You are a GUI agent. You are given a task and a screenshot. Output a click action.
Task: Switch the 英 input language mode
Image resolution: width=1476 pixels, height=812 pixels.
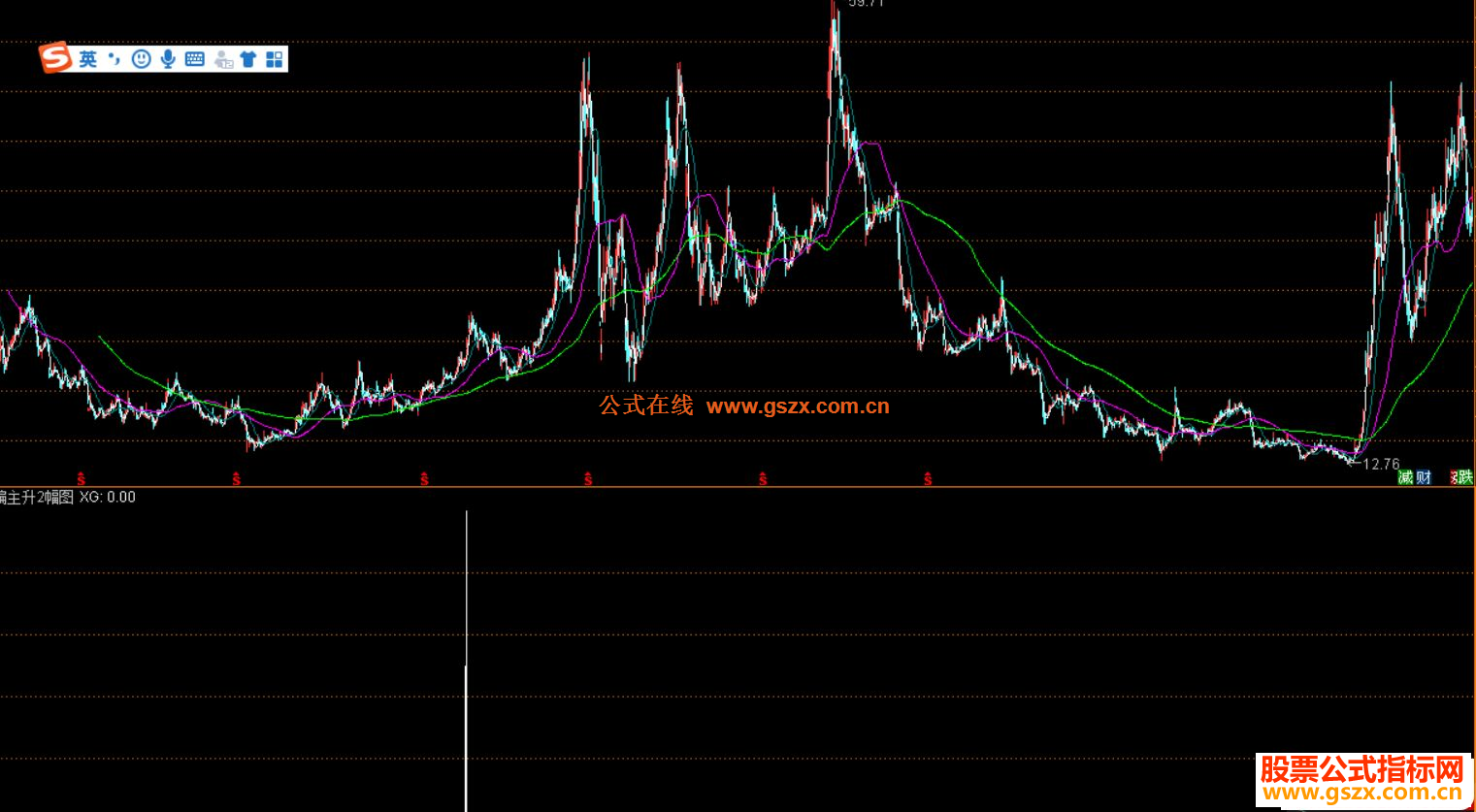pyautogui.click(x=88, y=59)
